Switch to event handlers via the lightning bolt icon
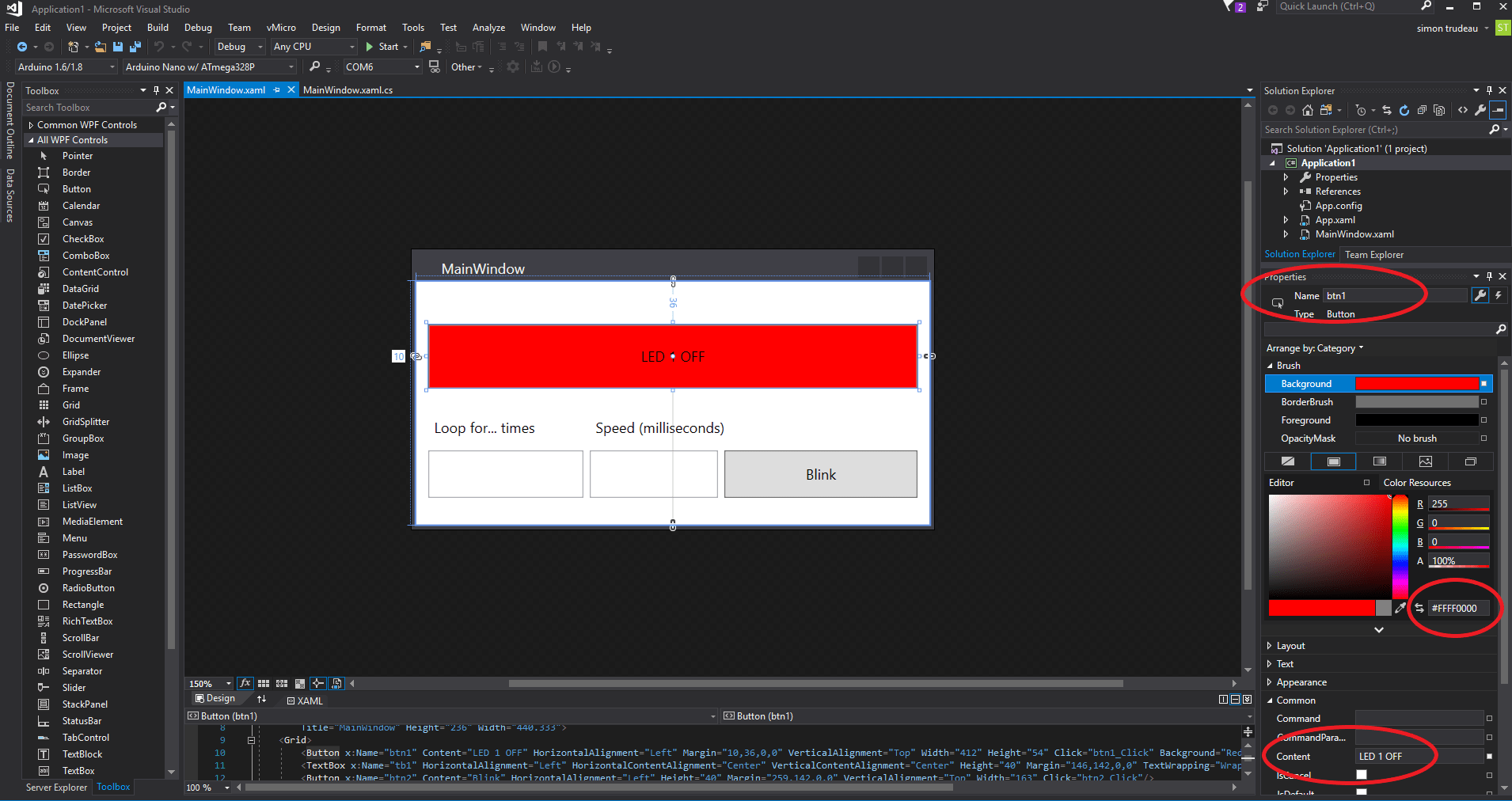Viewport: 1512px width, 801px height. click(x=1498, y=295)
